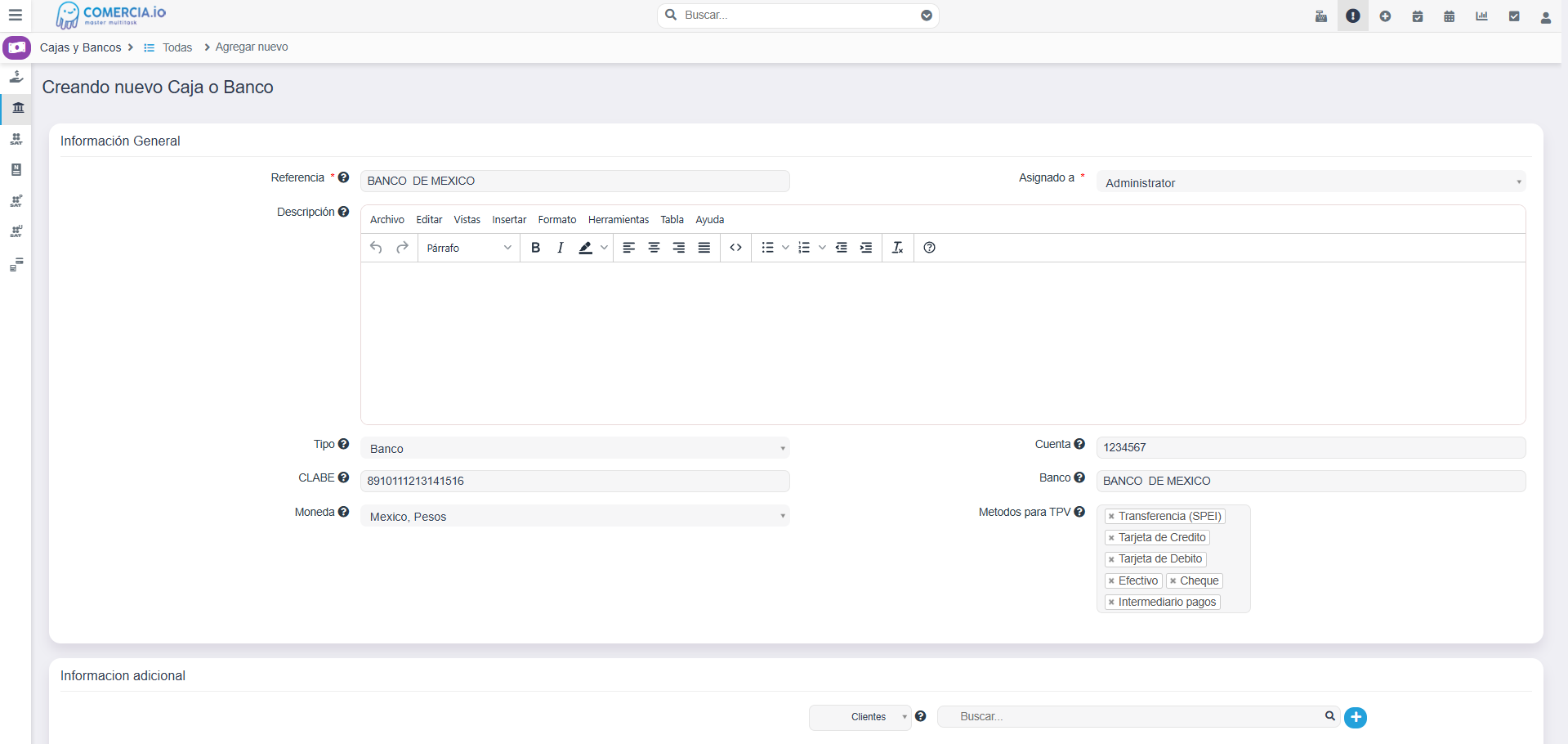Click the quick create plus icon in top bar
Image resolution: width=1568 pixels, height=744 pixels.
[x=1385, y=16]
